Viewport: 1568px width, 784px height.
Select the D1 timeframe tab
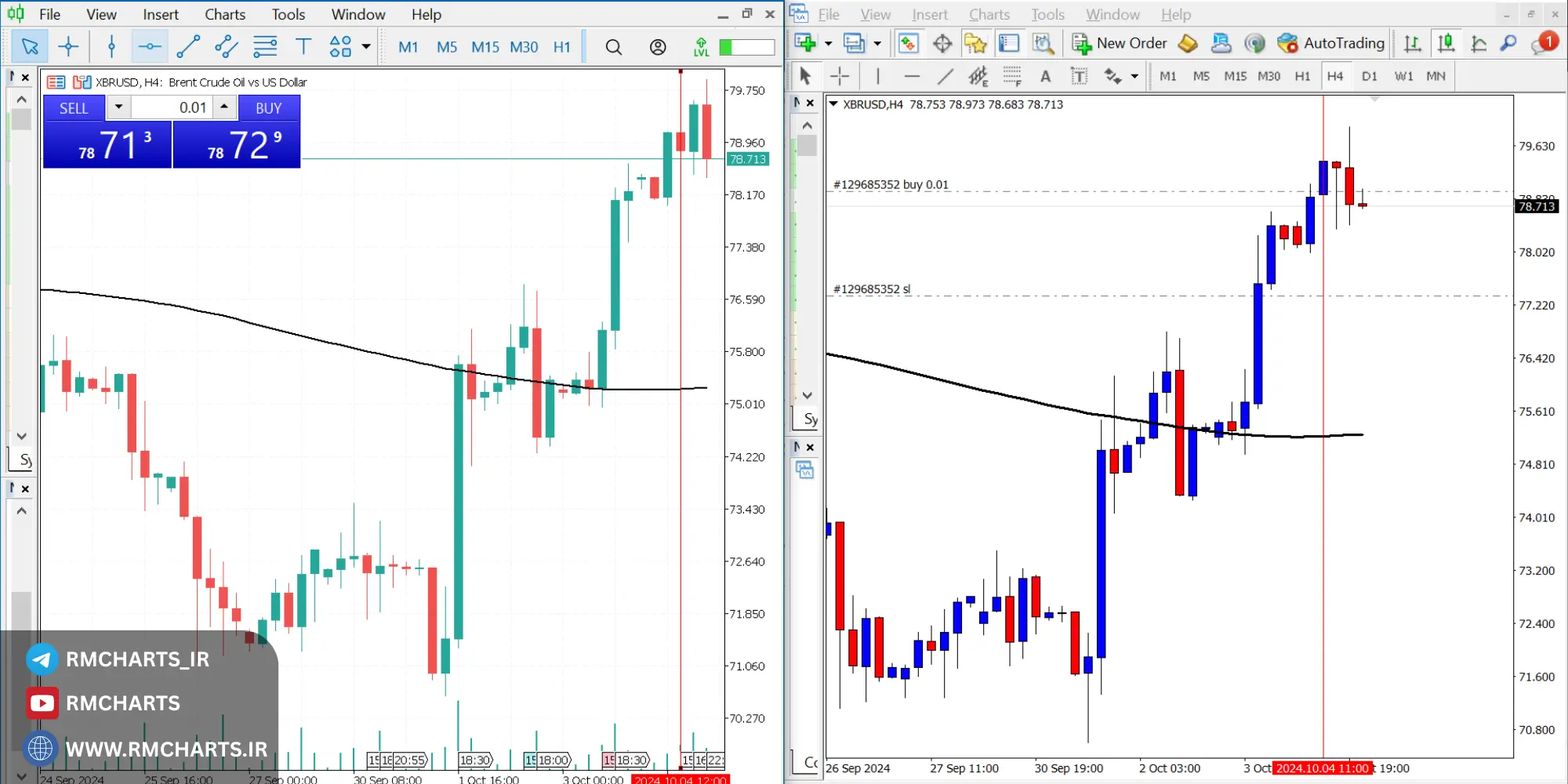point(1369,76)
